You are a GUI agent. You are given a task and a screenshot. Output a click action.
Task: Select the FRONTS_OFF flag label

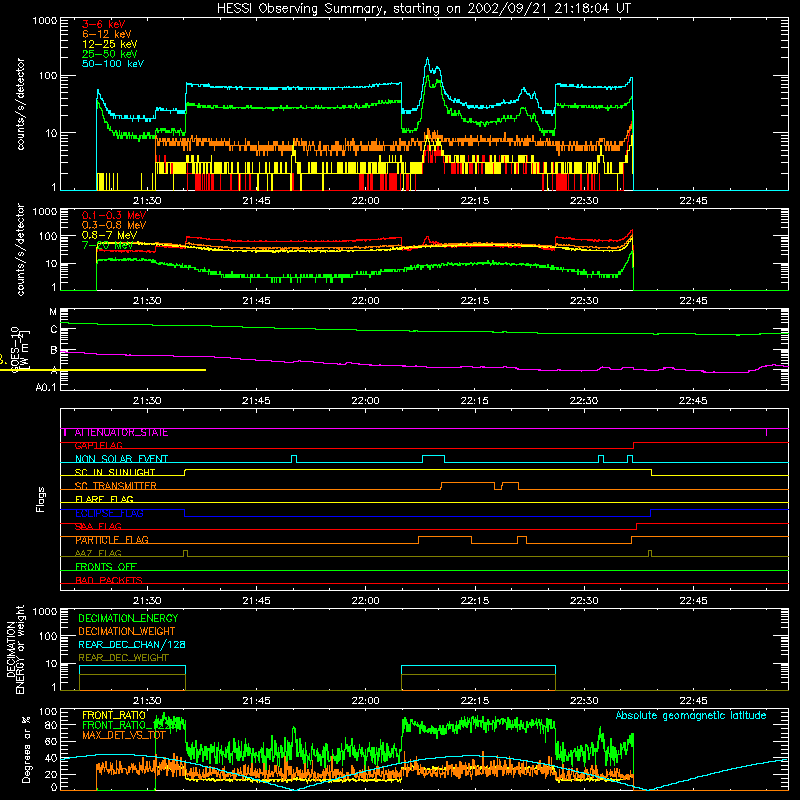106,567
